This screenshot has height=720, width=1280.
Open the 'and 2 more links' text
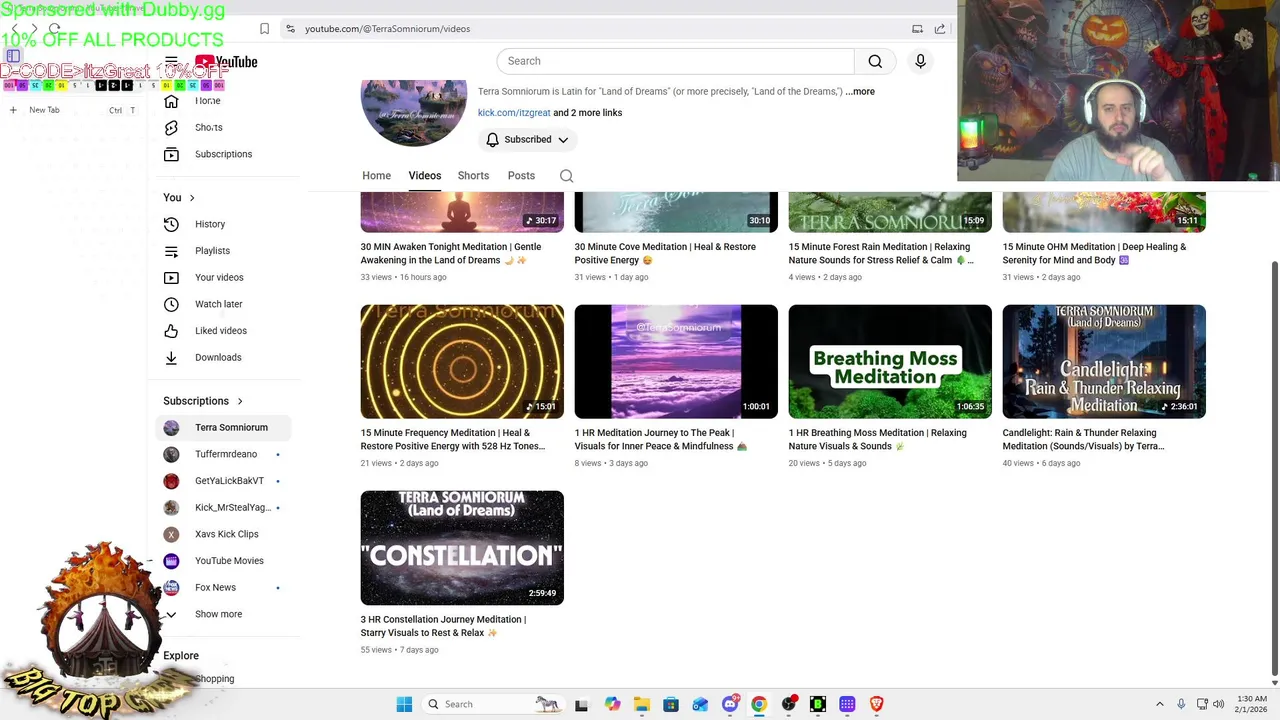[588, 113]
